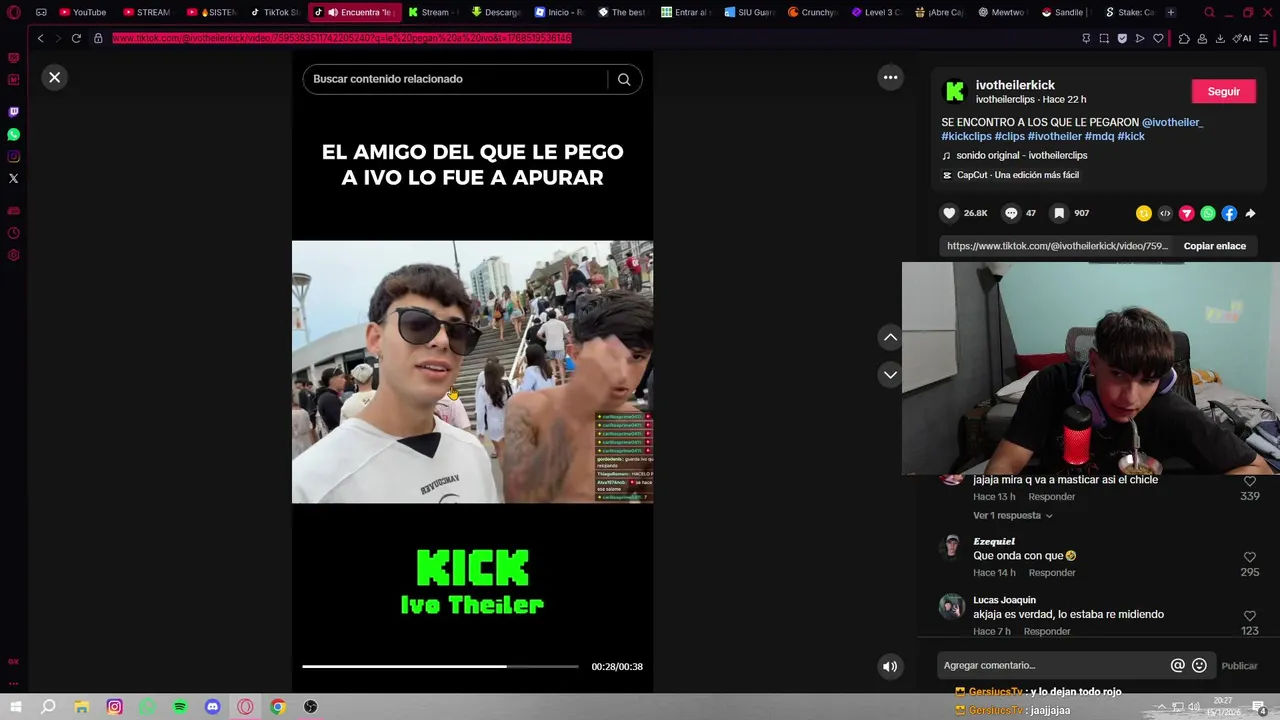Image resolution: width=1280 pixels, height=720 pixels.
Task: Mute the video with the speaker button
Action: click(x=890, y=666)
